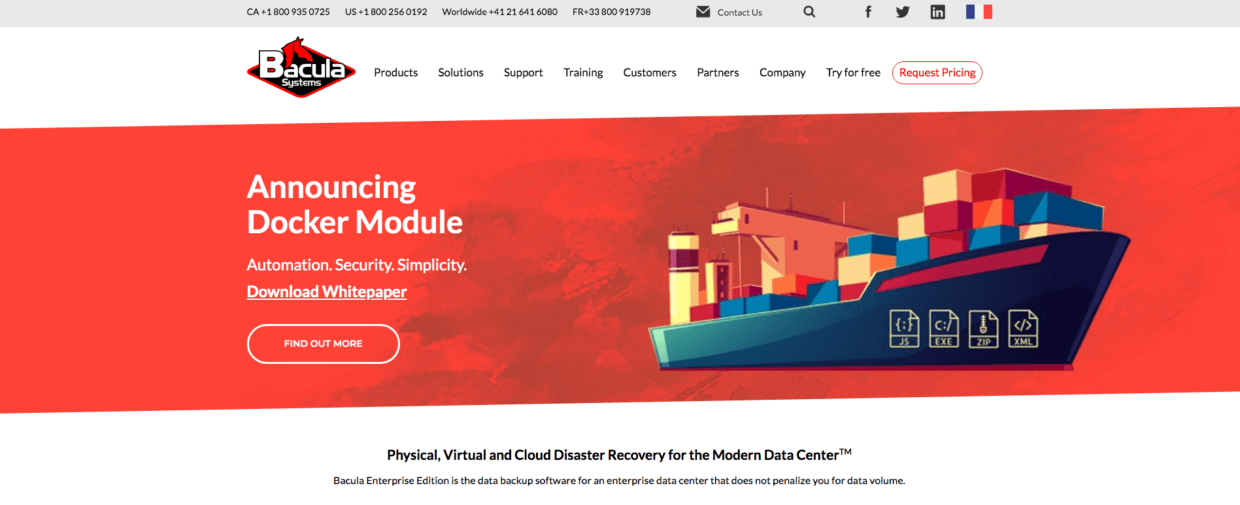The image size is (1240, 505).
Task: Expand the Support menu
Action: click(523, 73)
